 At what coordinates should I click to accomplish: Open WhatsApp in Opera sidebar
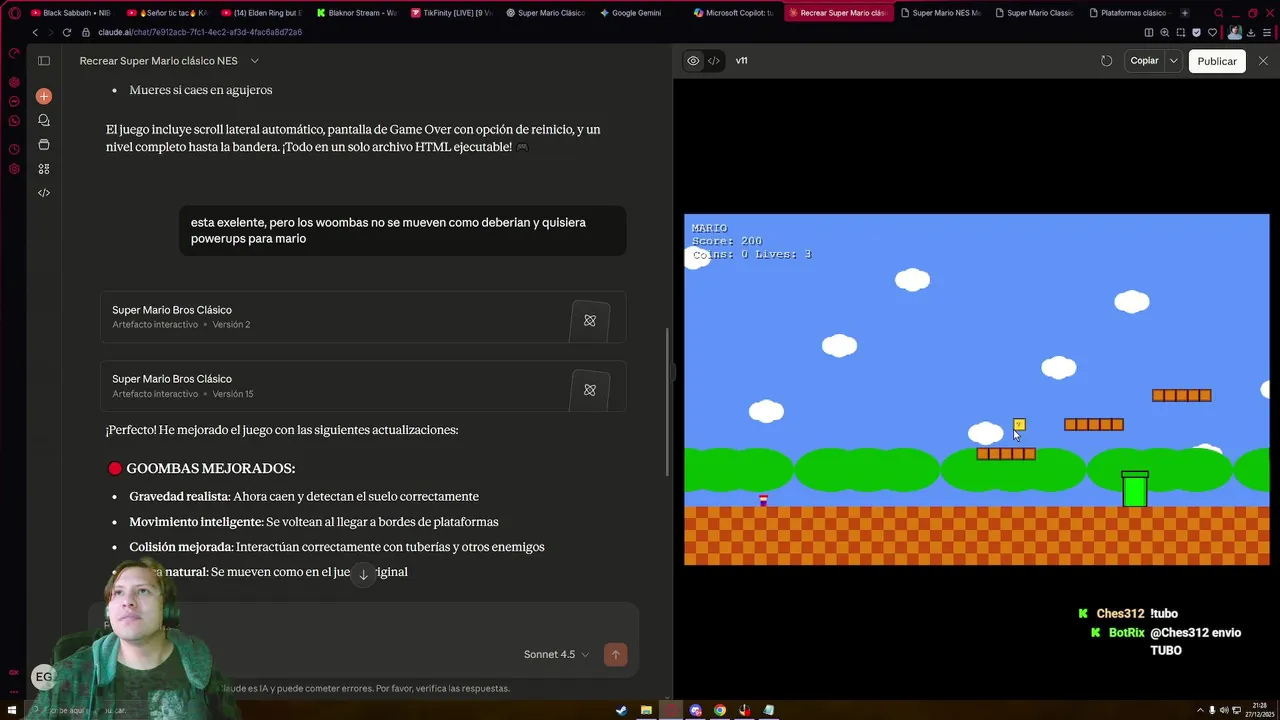(x=14, y=120)
